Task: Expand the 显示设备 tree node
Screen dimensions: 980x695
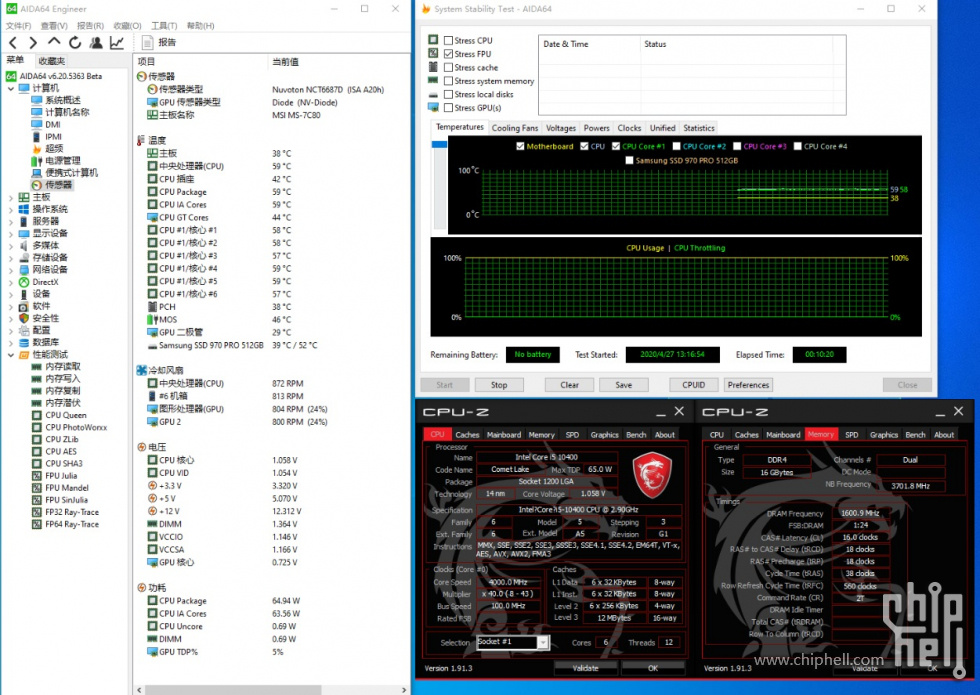Action: coord(11,234)
